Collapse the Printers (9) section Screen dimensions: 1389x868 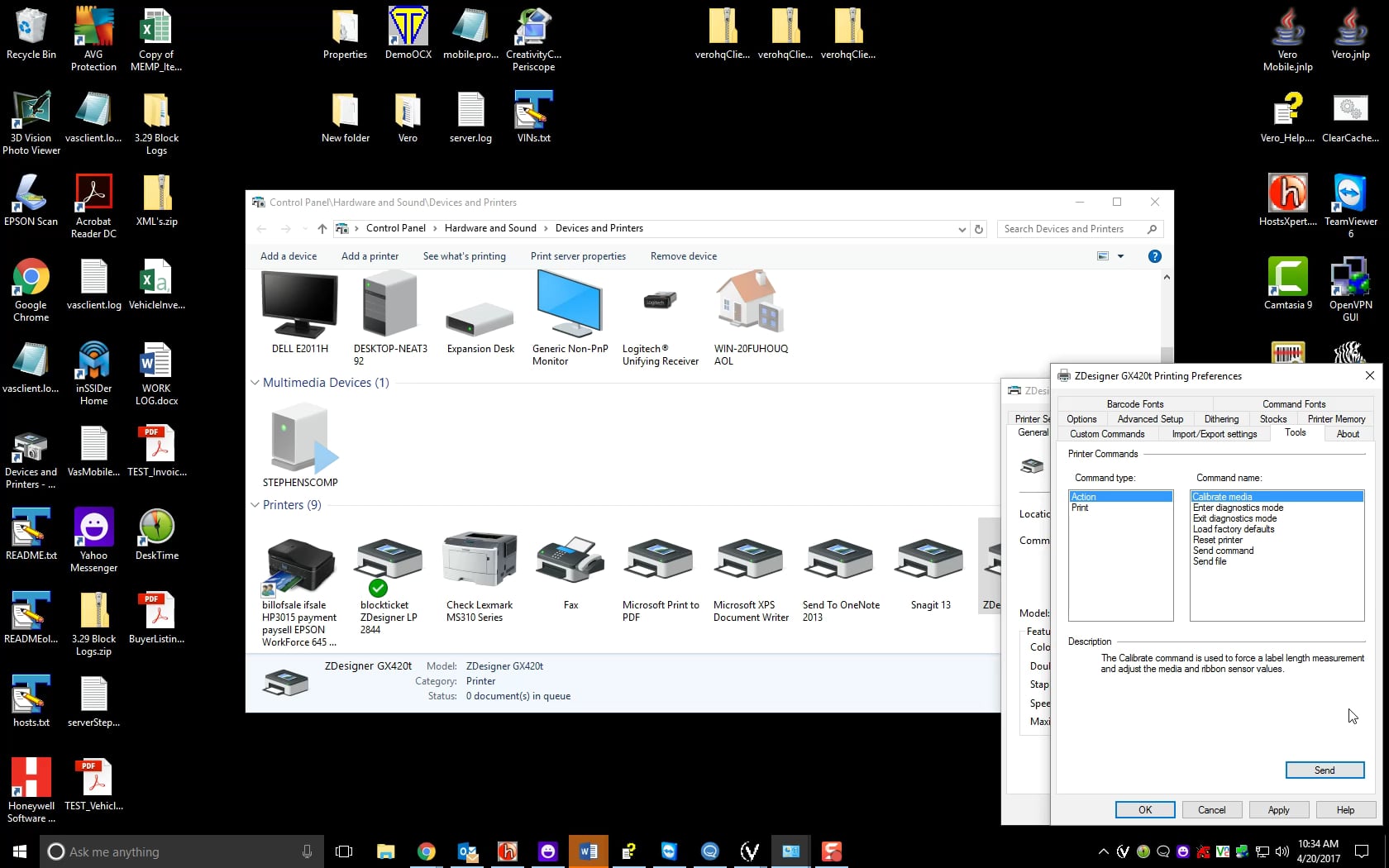coord(254,505)
